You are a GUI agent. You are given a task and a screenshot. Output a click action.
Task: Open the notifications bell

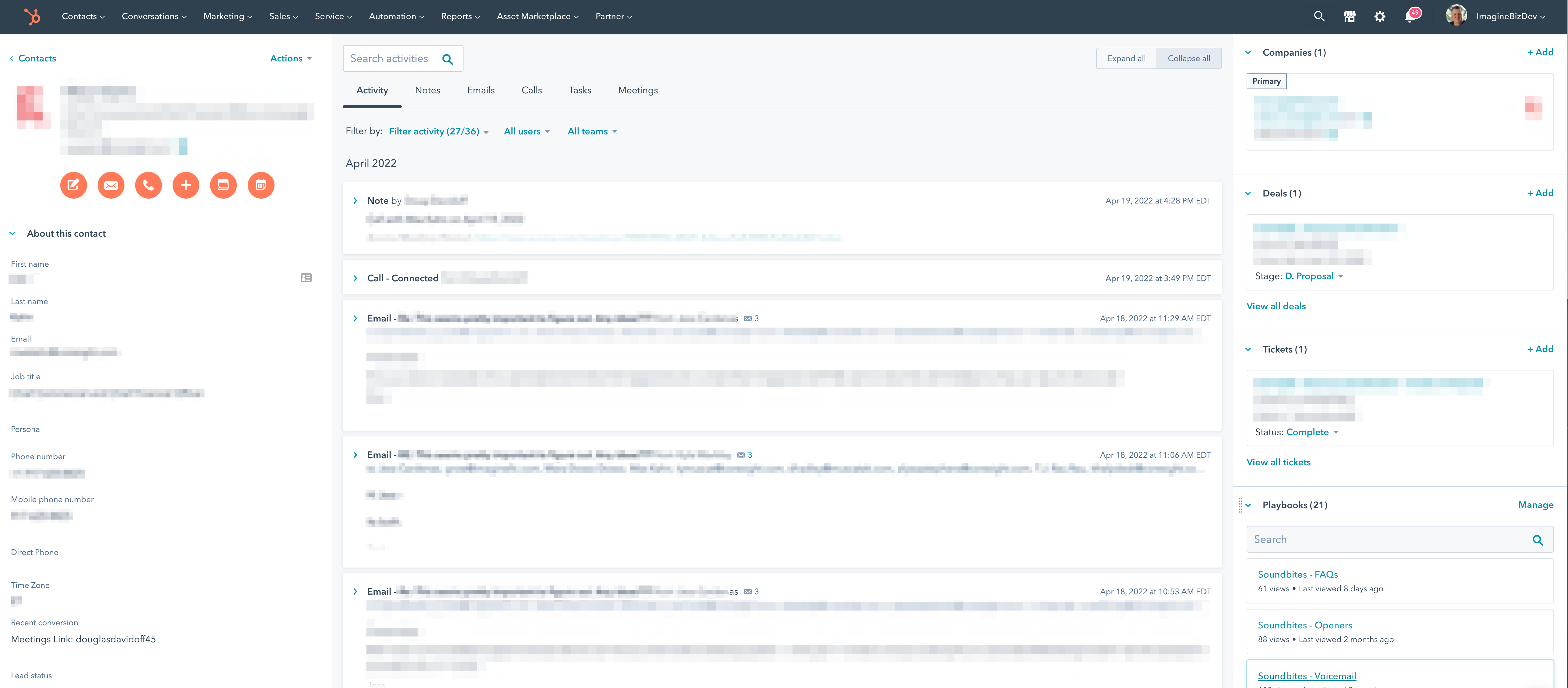tap(1410, 16)
